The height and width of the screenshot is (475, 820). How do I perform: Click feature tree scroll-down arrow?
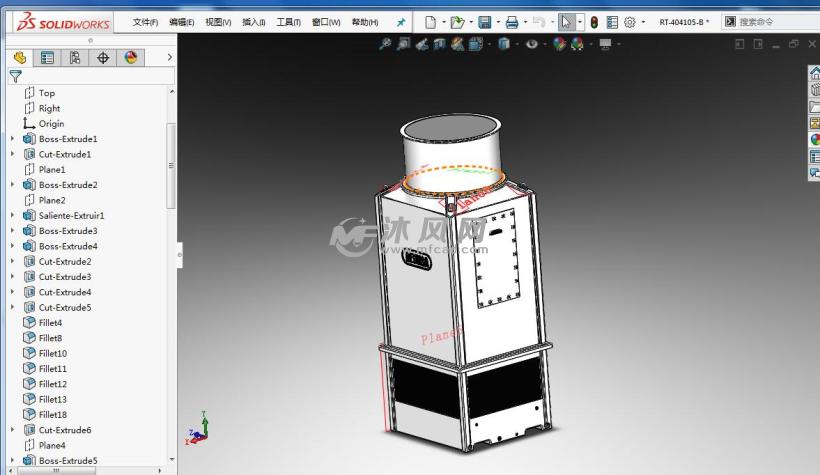(172, 459)
